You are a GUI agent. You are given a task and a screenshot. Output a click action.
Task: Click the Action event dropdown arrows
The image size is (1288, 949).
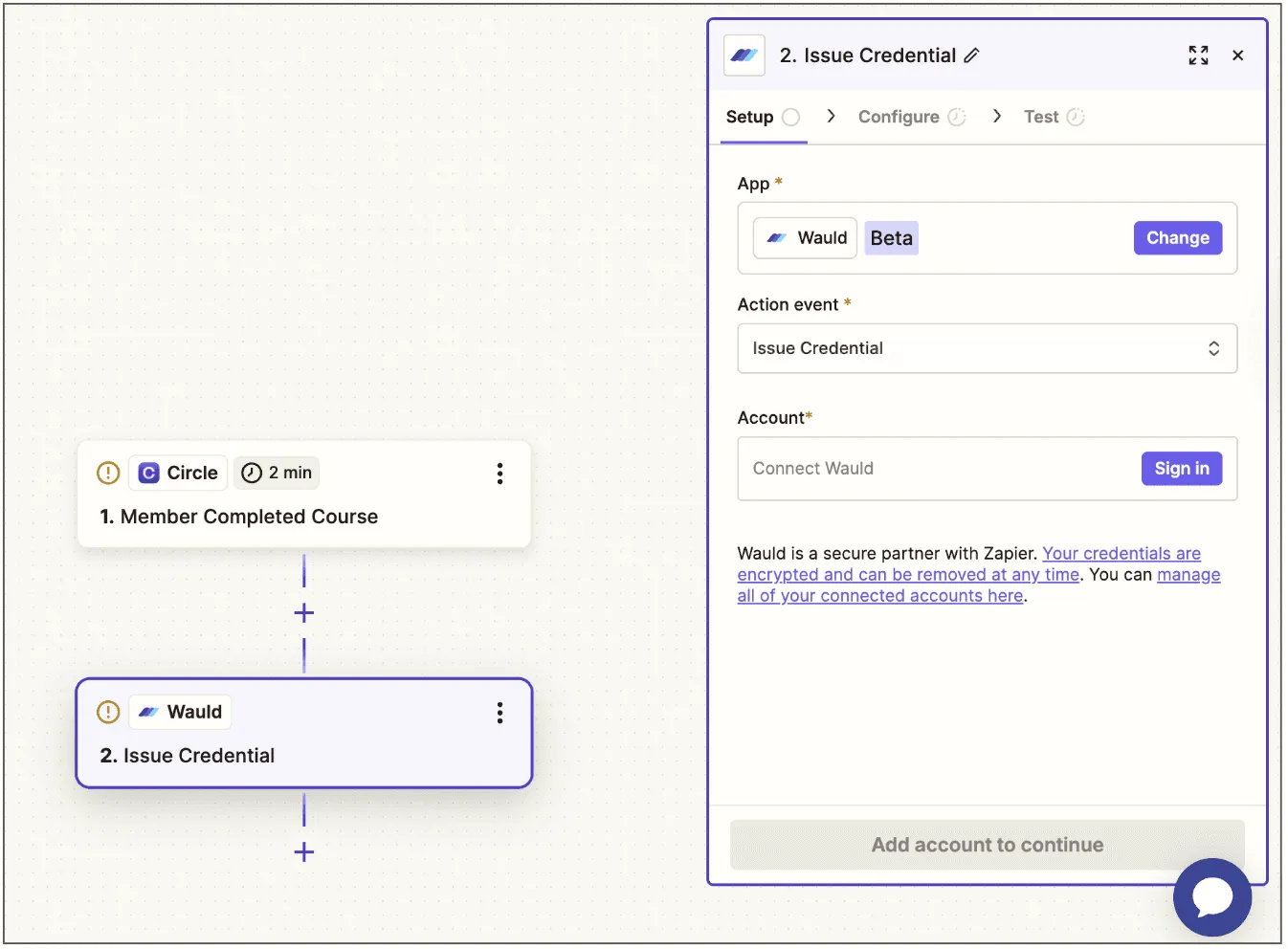point(1213,348)
